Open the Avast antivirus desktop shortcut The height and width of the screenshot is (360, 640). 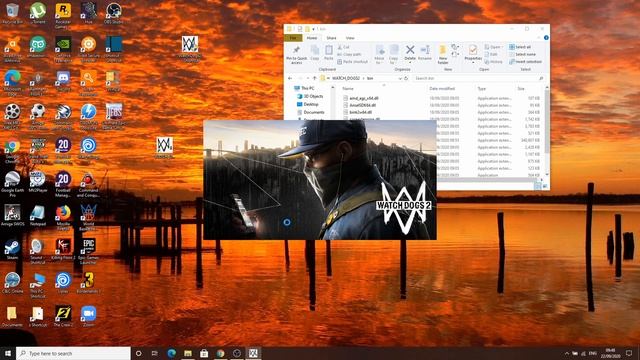tap(12, 50)
